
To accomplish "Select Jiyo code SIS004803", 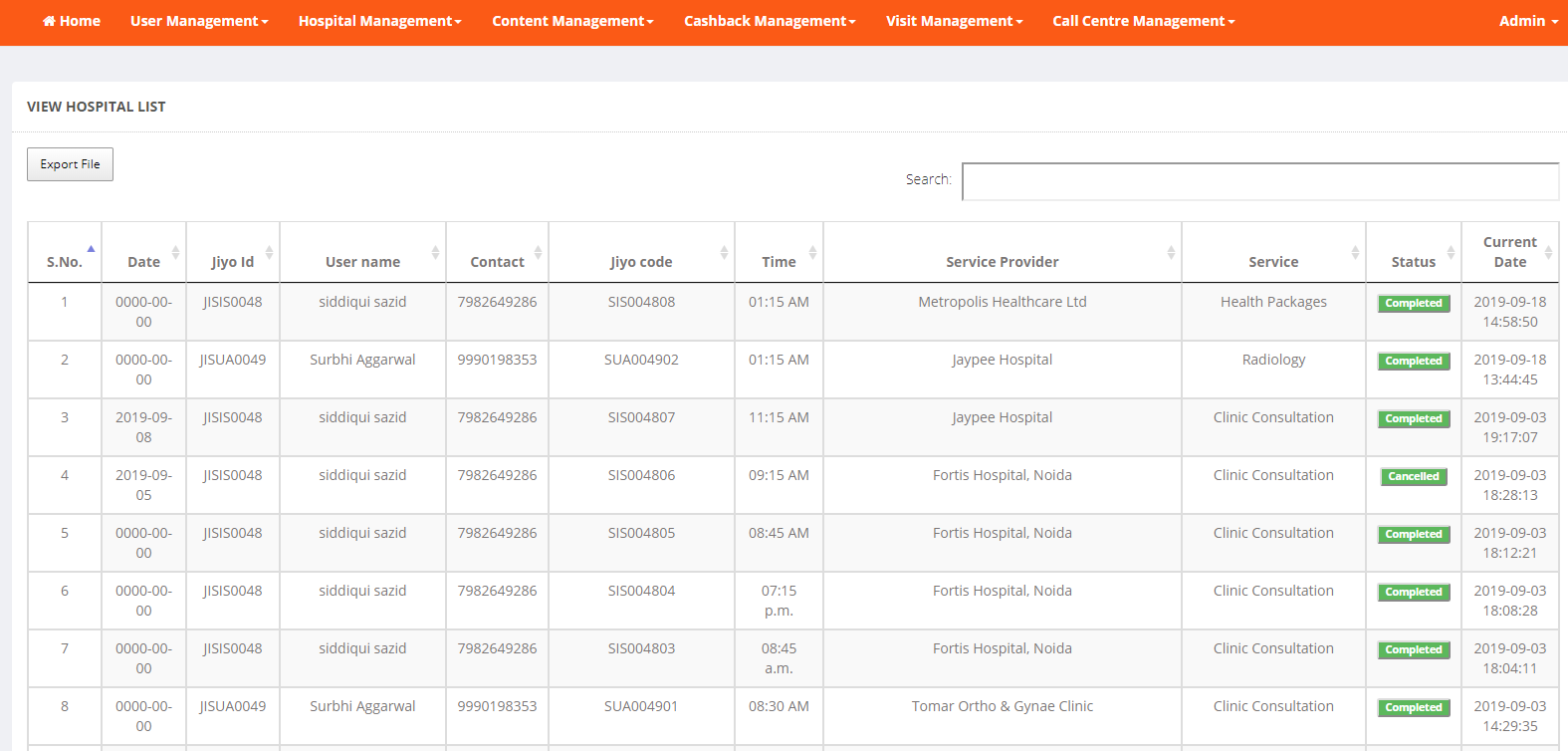I will click(641, 648).
